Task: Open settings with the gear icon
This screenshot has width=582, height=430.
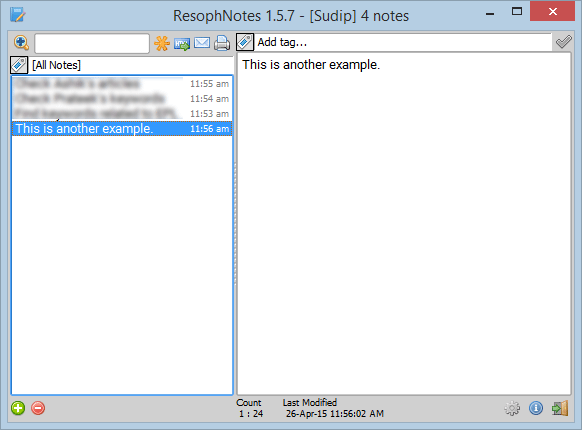Action: [512, 408]
